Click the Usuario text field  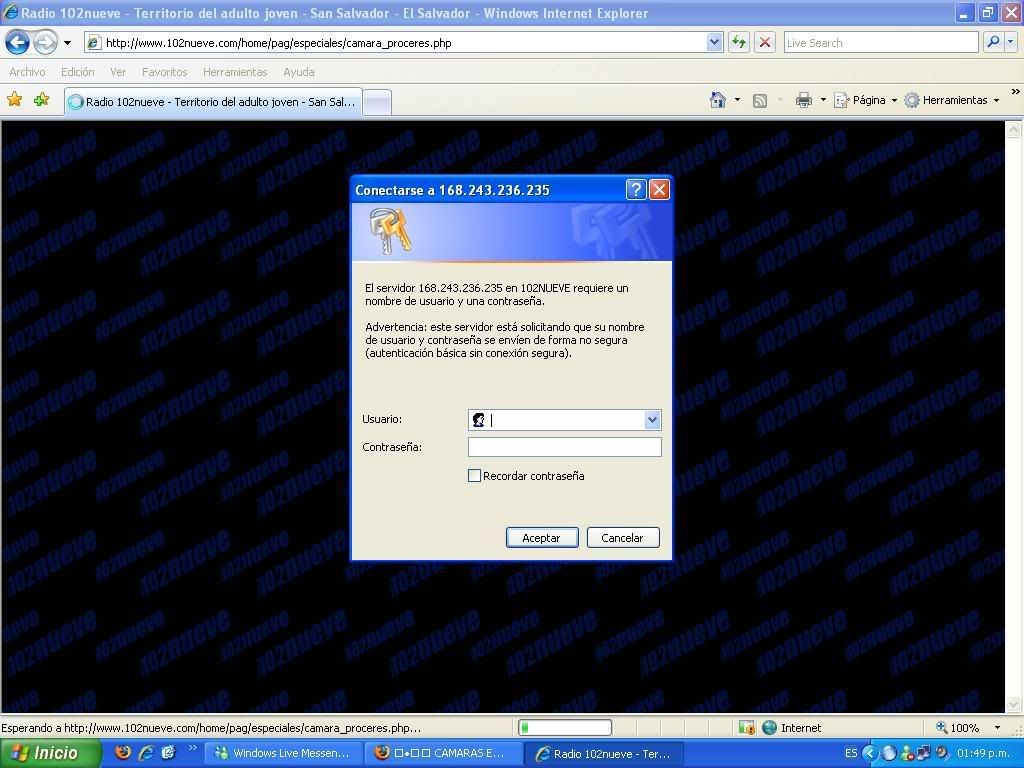(x=556, y=420)
